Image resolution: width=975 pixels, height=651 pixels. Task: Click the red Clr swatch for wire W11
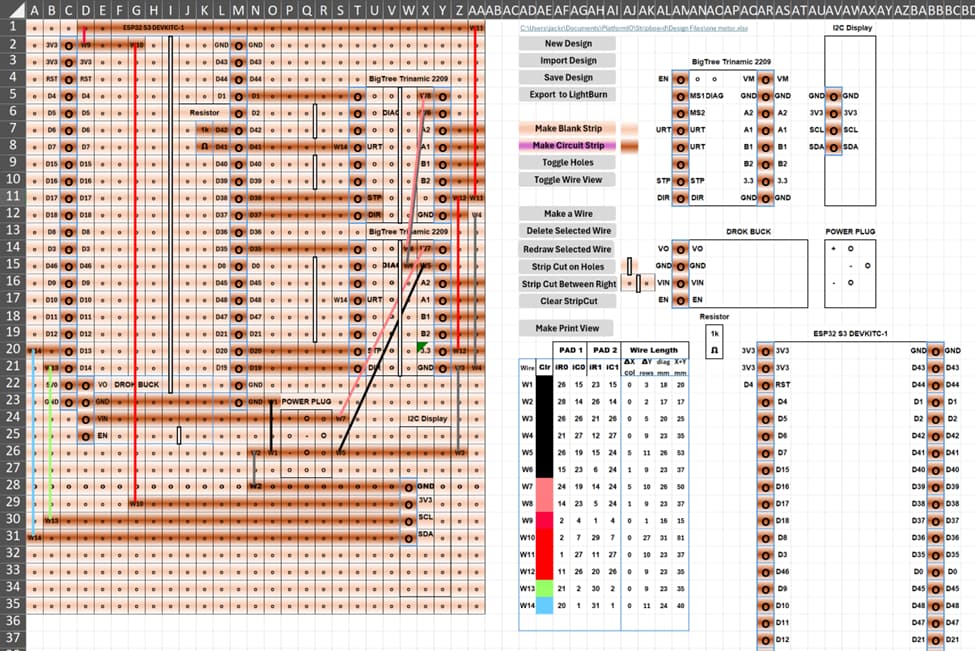point(545,554)
